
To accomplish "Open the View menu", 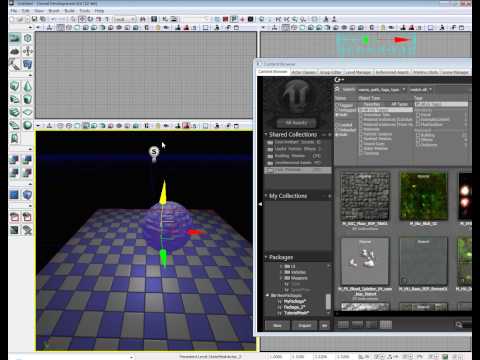I will coord(39,11).
